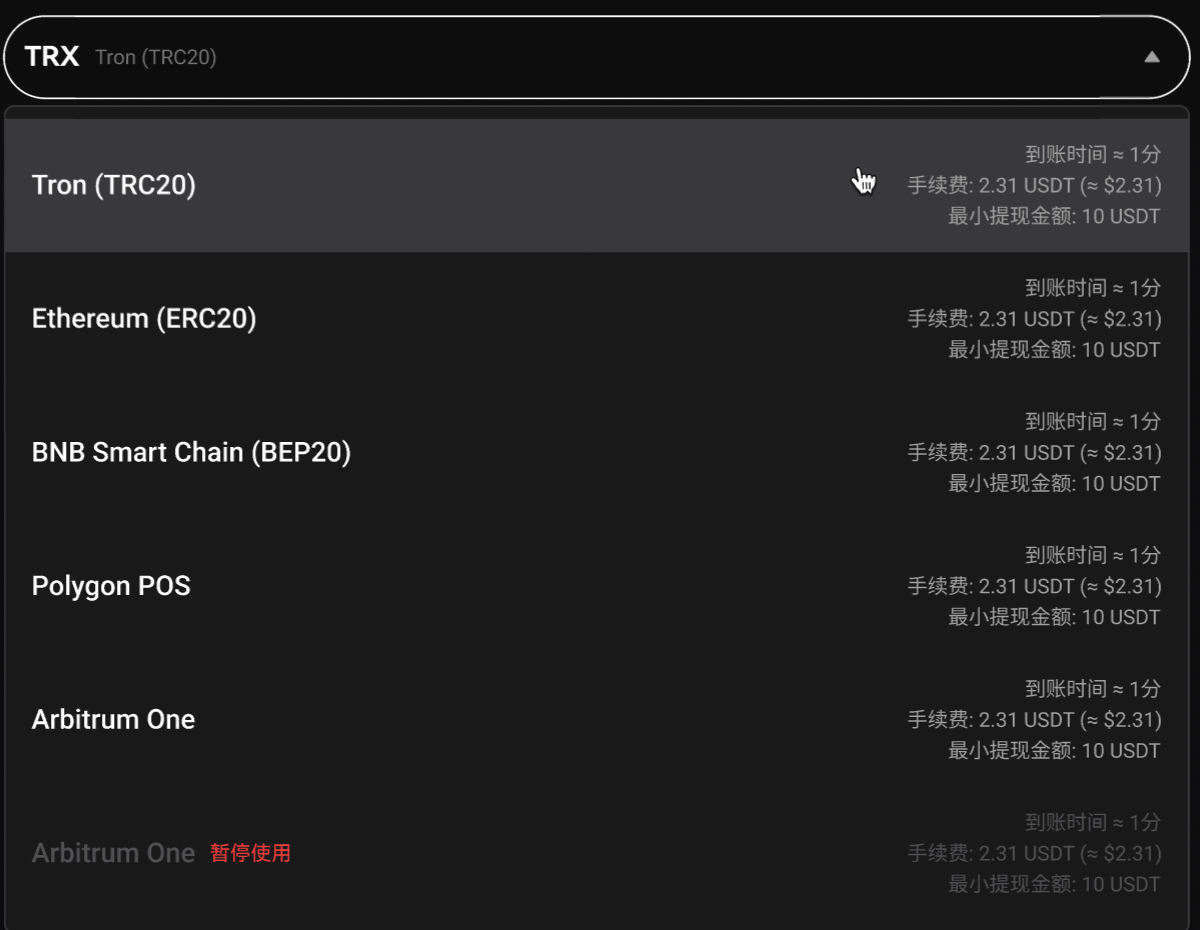Click the 到账时间 text in the Tron row

tap(1093, 154)
